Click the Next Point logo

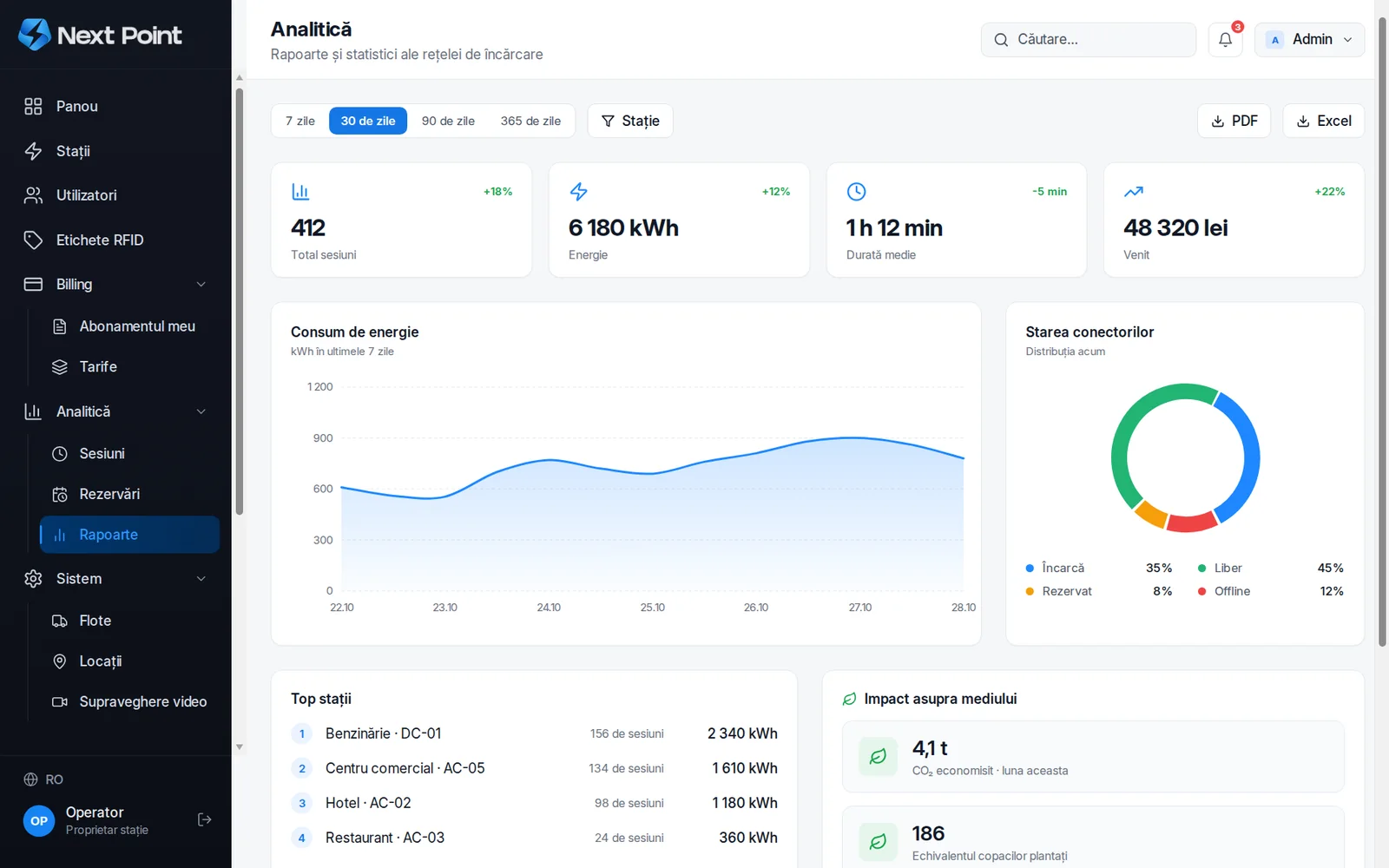[100, 35]
